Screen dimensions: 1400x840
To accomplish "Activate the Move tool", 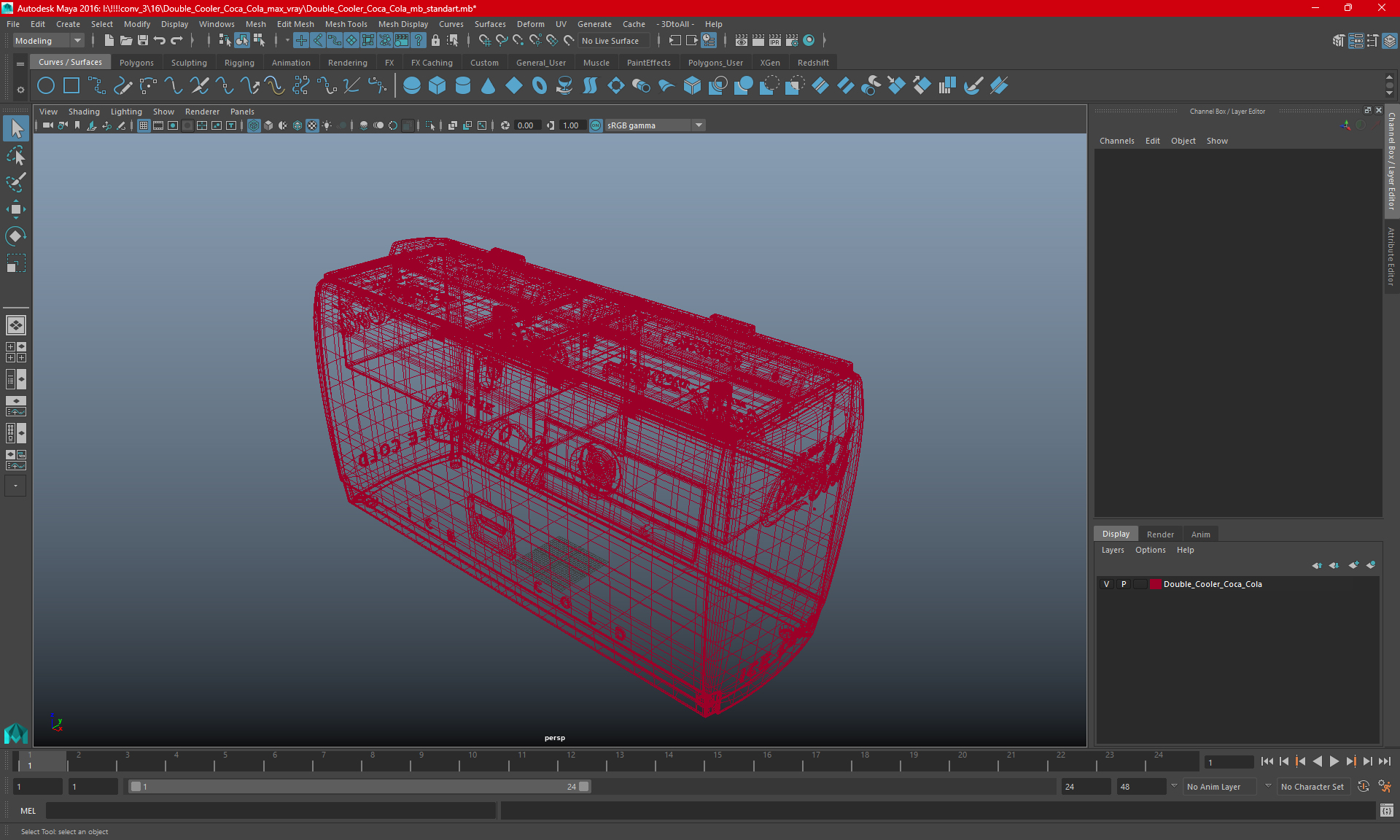I will pos(16,209).
